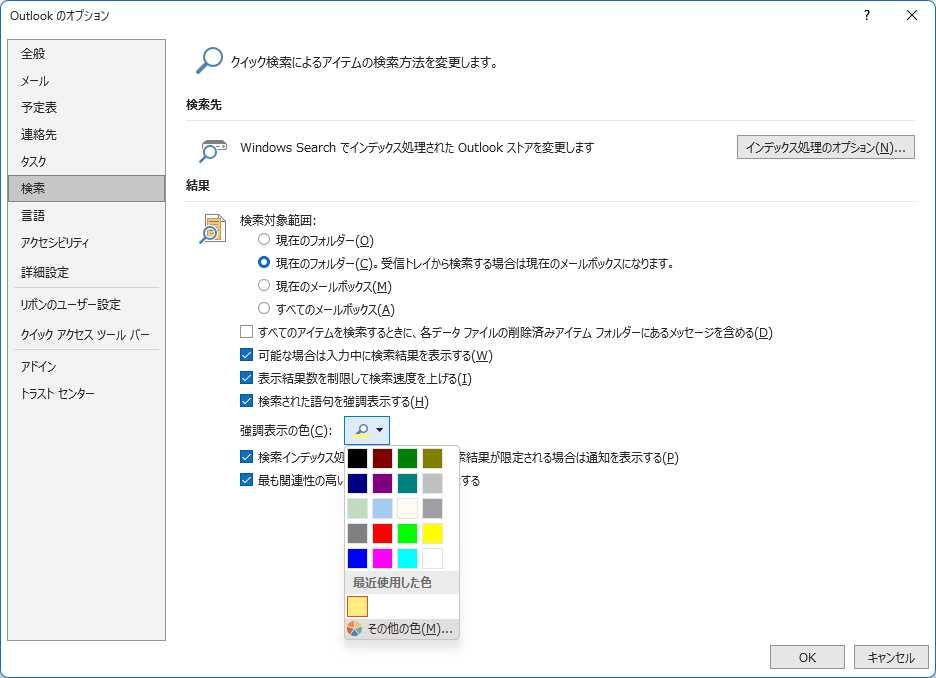The height and width of the screenshot is (678, 936).
Task: Open クイック アクセス ツール バー settings
Action: pyautogui.click(x=87, y=334)
